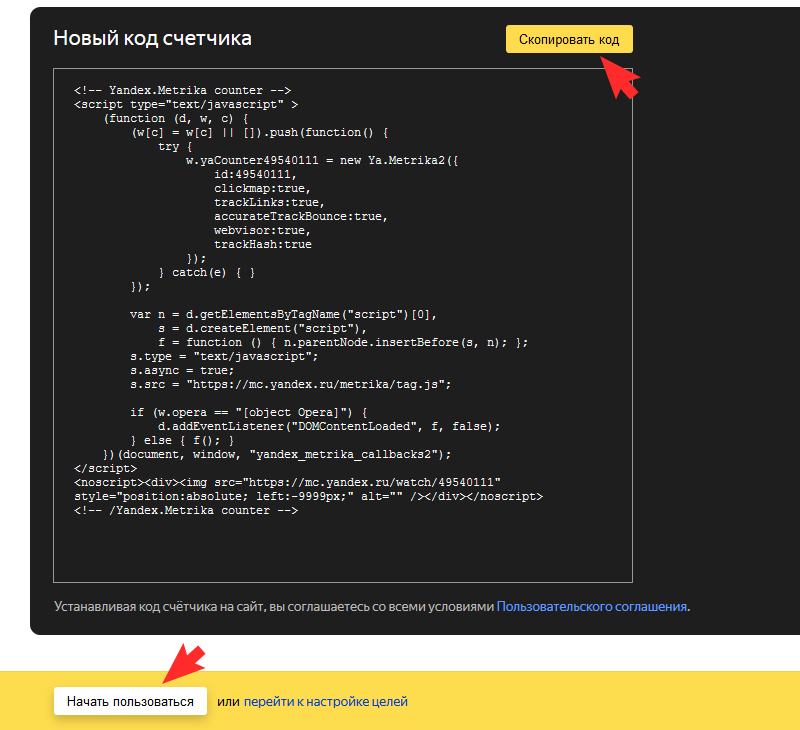Click the "Скопировать код" button
800x730 pixels.
click(569, 39)
